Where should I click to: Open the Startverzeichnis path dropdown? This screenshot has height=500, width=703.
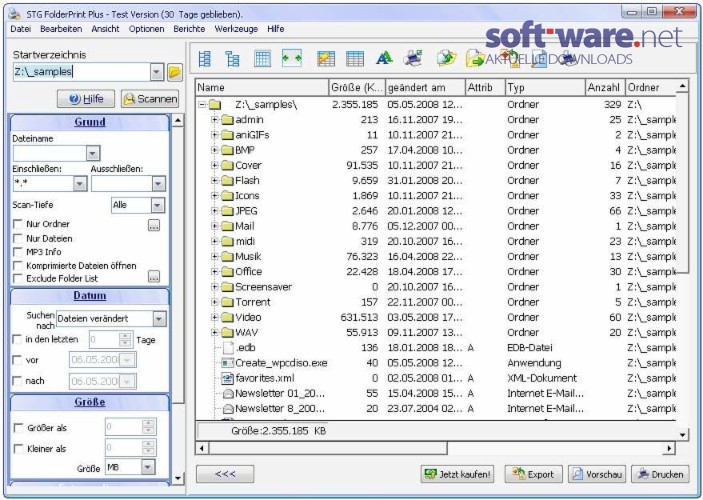point(156,72)
